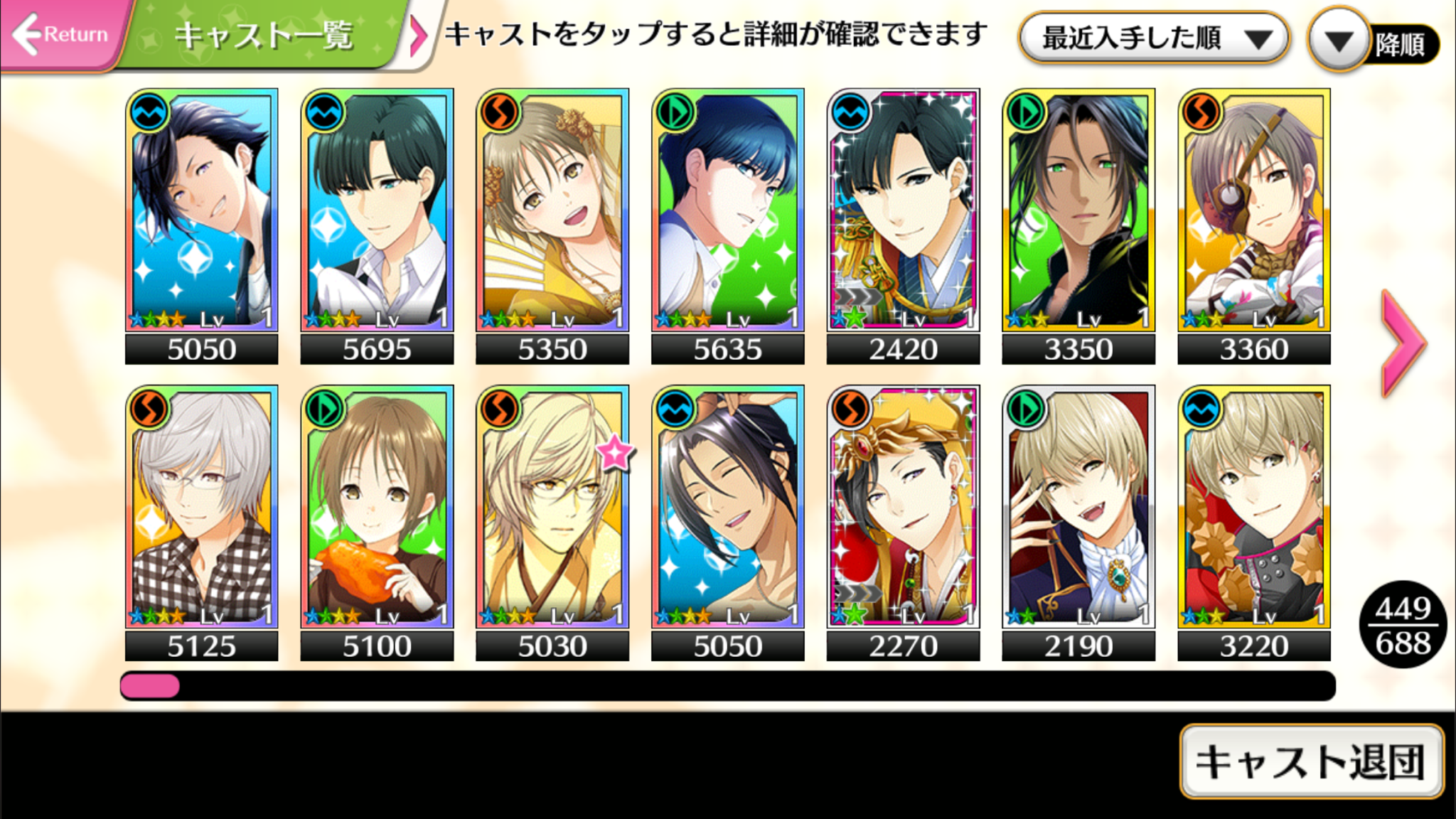
Task: Click the pink scrollbar handle
Action: 150,685
